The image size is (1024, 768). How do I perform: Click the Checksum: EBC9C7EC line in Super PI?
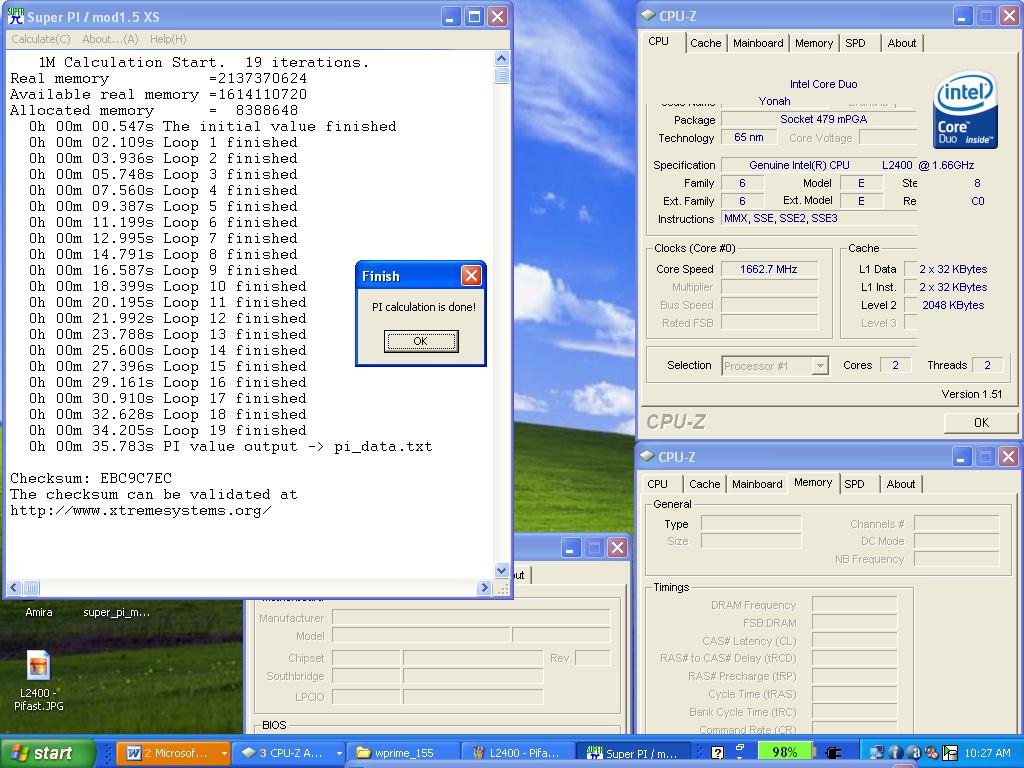click(91, 478)
